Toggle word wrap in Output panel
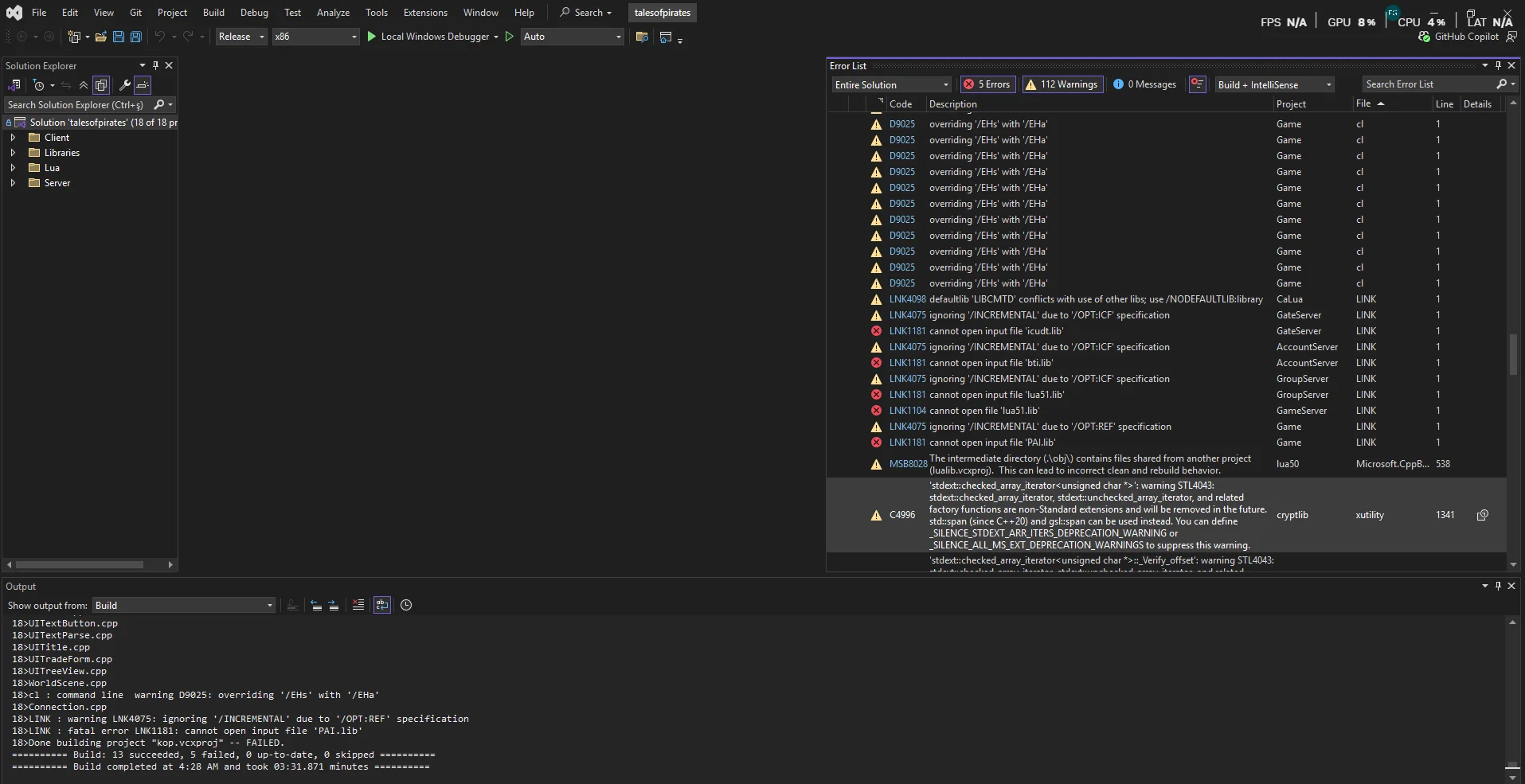 (382, 605)
